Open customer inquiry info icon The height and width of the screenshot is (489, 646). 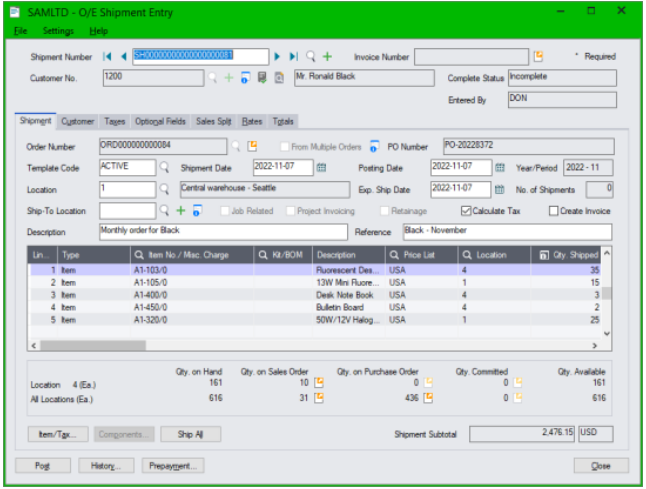pos(245,77)
